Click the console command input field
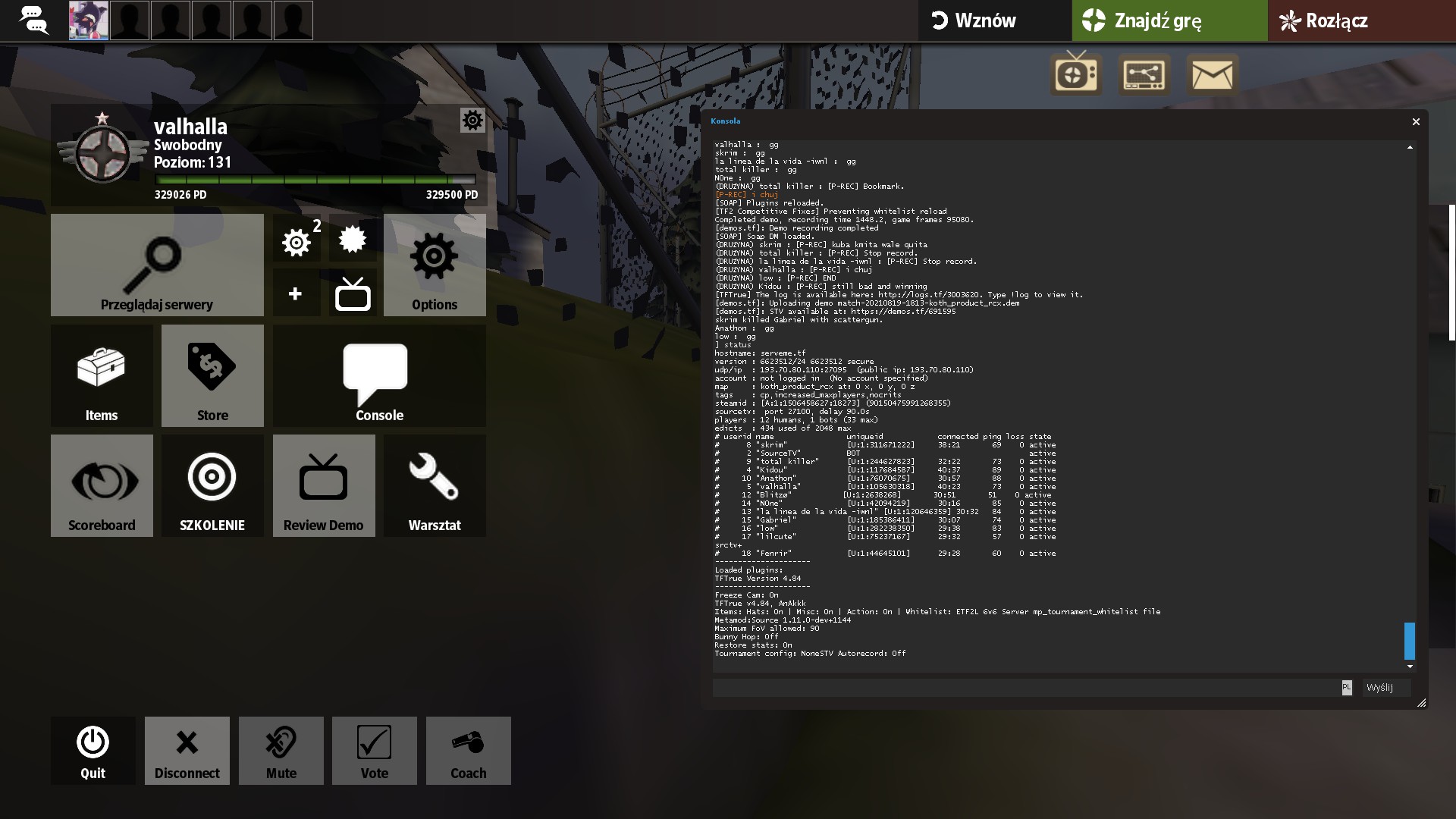1456x819 pixels. pos(1025,688)
